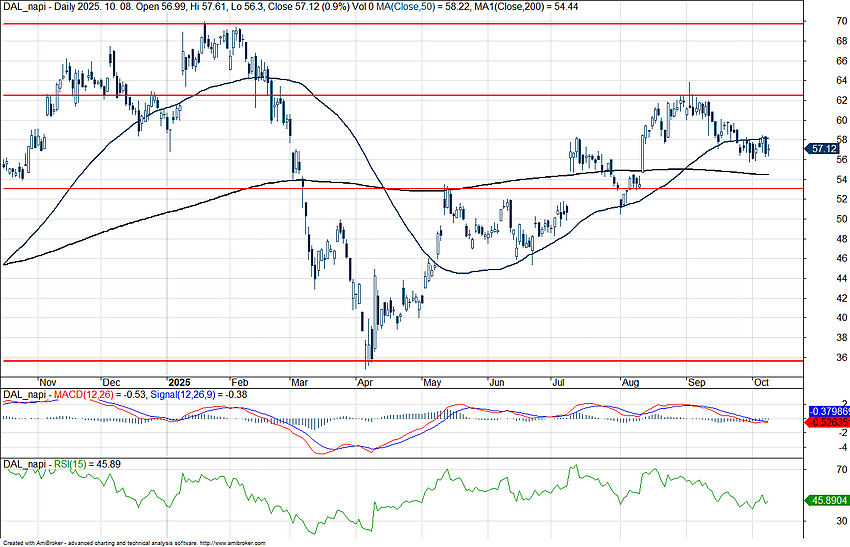Click the Aug month label on time axis
850x547 pixels.
point(631,382)
